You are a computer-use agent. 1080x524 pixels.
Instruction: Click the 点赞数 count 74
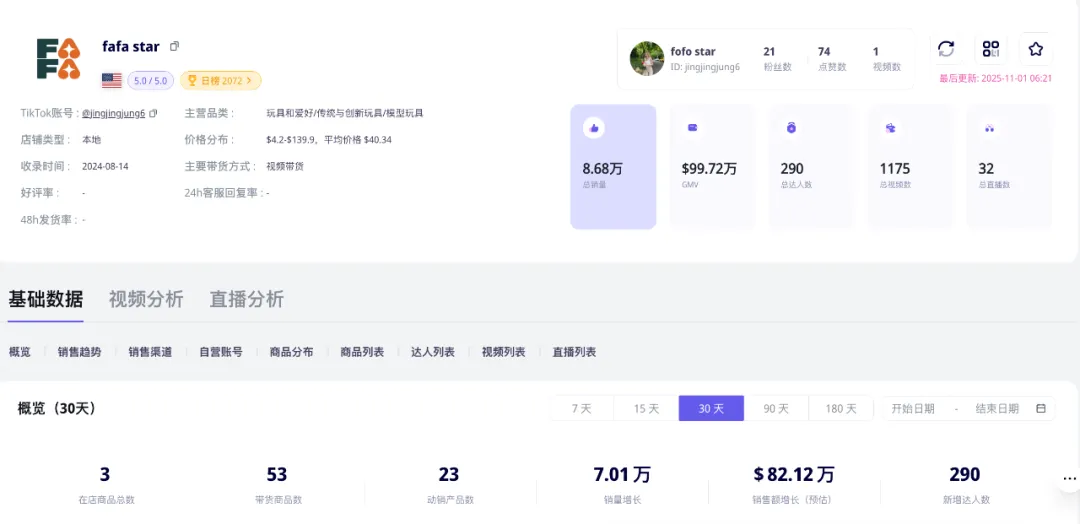[x=824, y=52]
